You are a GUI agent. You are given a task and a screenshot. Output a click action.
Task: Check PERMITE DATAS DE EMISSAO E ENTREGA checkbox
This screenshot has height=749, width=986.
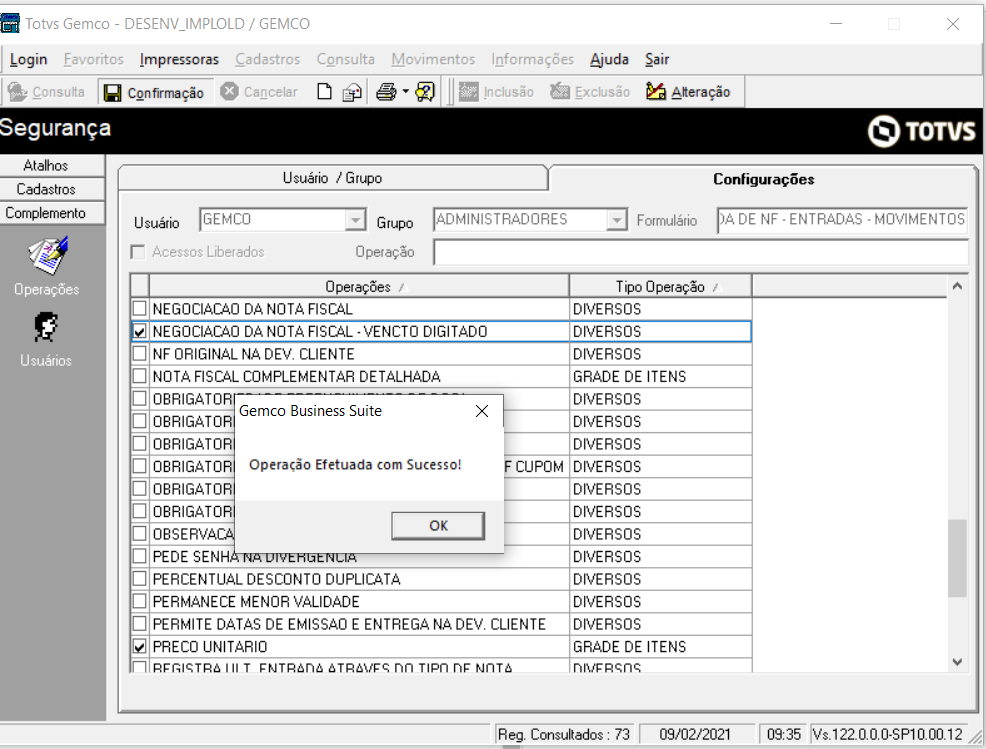[x=140, y=624]
